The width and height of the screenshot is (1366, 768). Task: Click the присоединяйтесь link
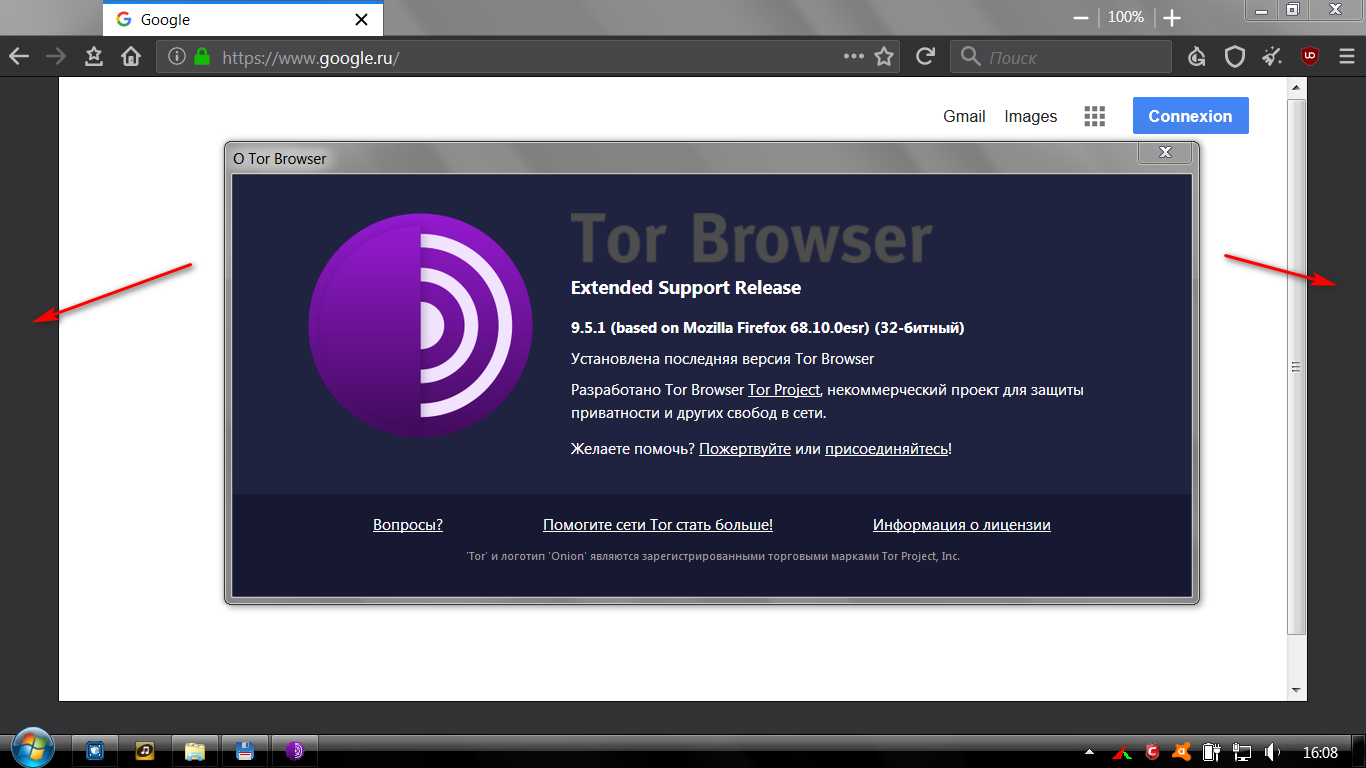[x=886, y=449]
